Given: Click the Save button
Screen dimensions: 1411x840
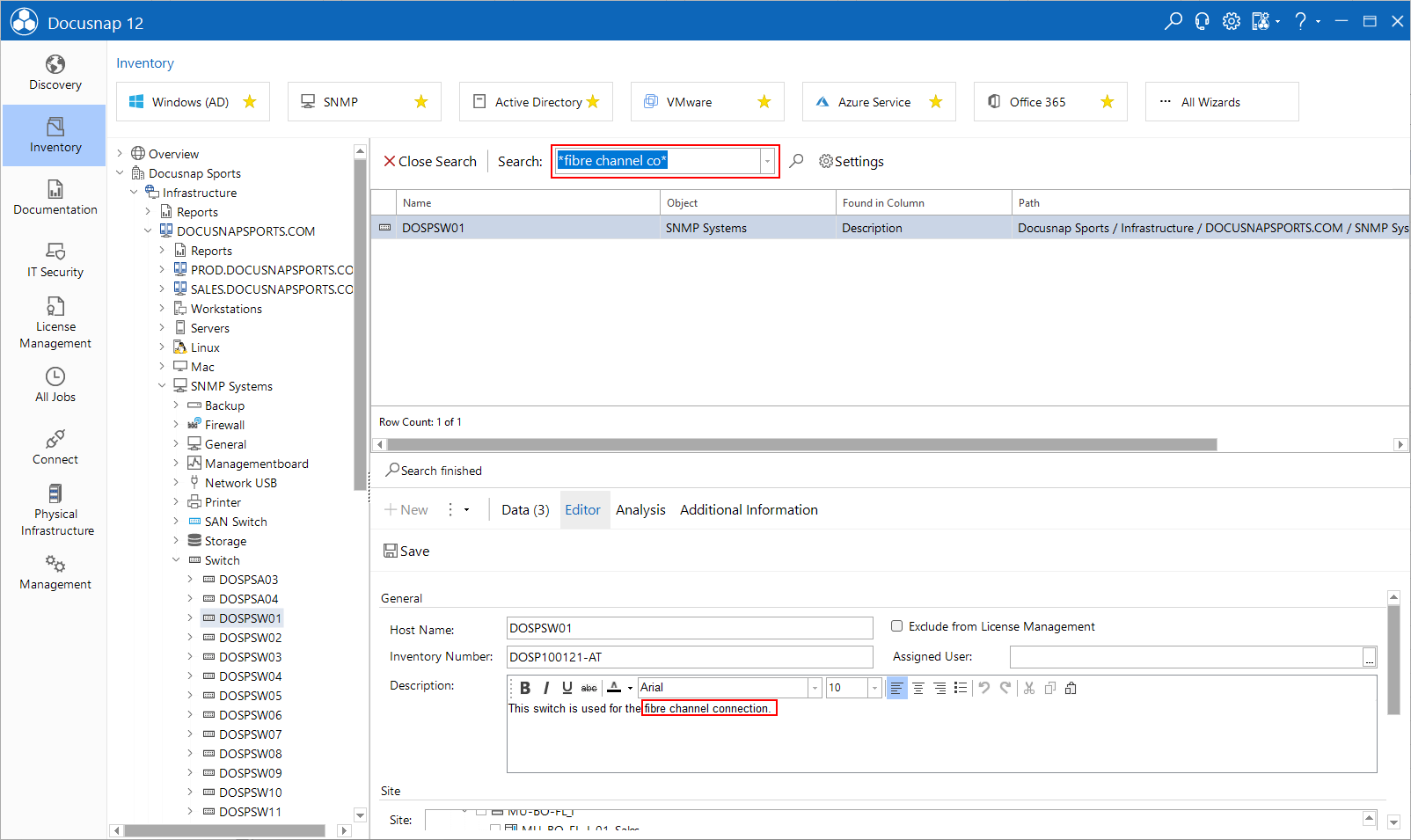Looking at the screenshot, I should (406, 551).
